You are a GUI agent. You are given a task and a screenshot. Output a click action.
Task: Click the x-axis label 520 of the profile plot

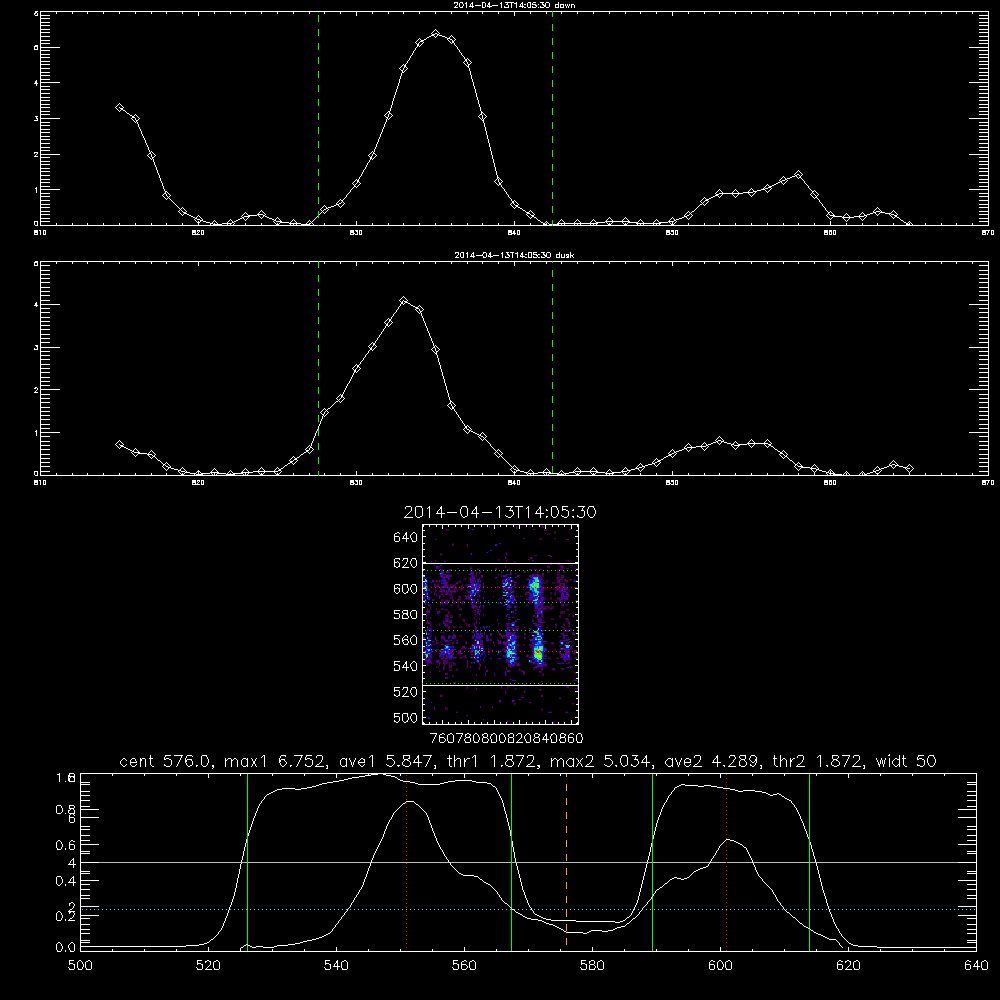(208, 966)
